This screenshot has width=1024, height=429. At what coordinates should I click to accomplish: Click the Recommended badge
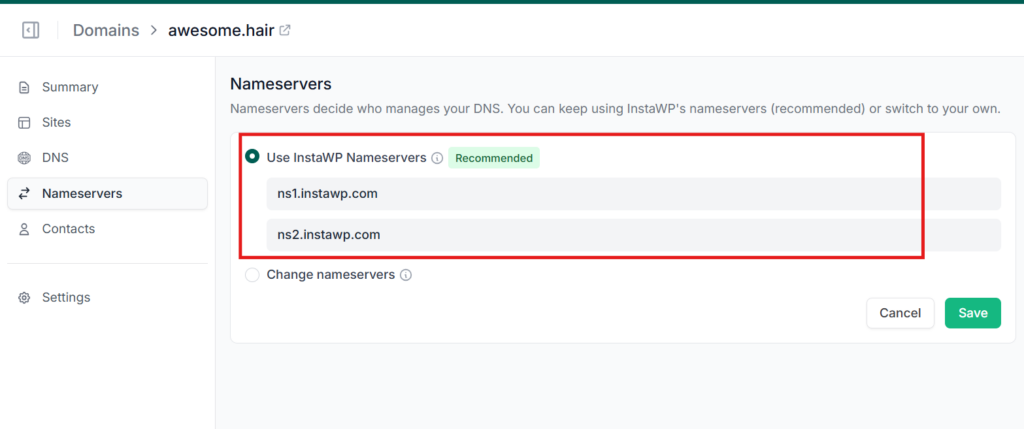[x=494, y=158]
